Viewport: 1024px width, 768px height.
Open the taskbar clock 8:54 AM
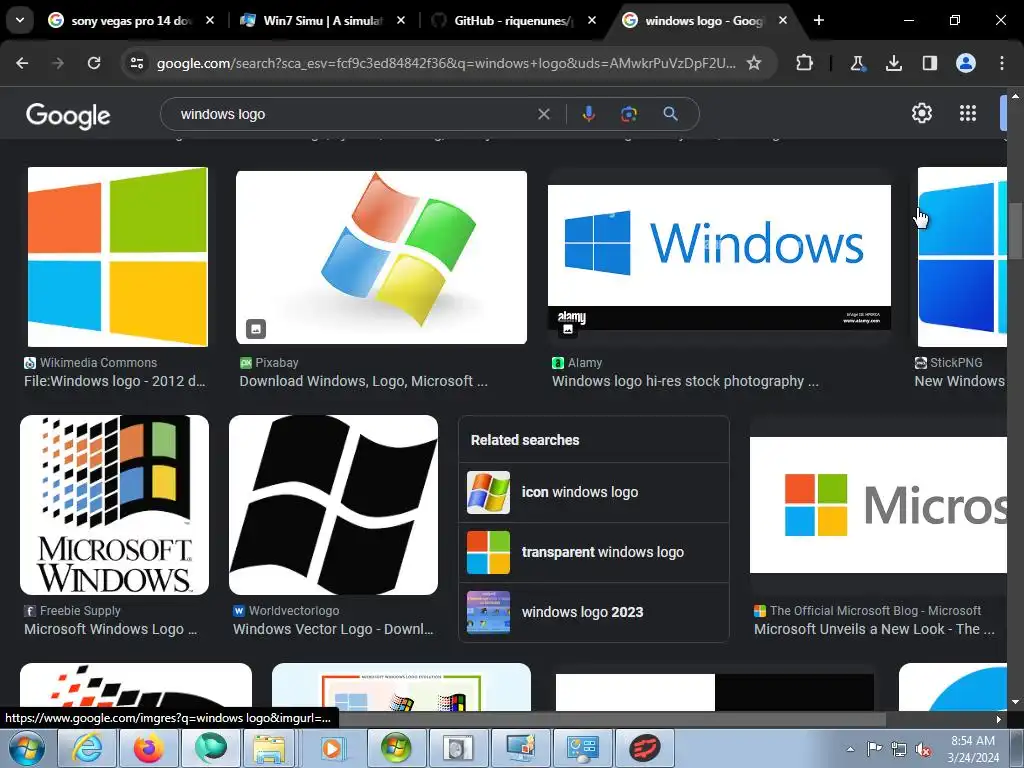click(x=973, y=749)
